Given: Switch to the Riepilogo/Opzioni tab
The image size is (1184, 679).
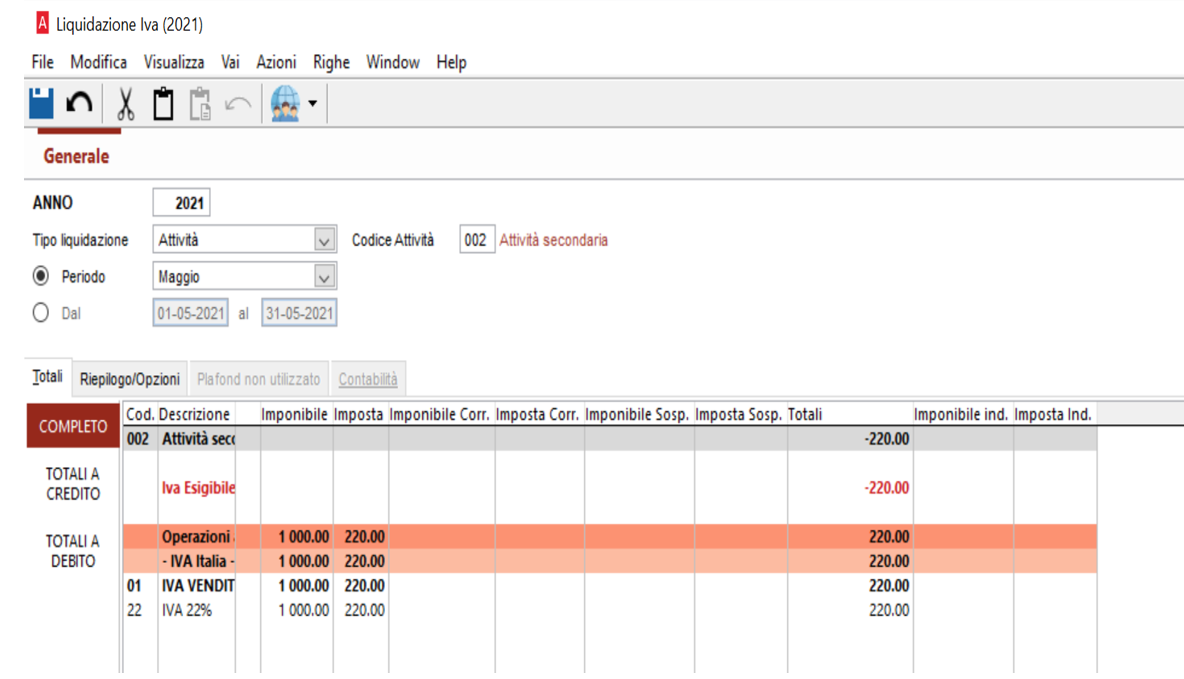Looking at the screenshot, I should click(130, 379).
